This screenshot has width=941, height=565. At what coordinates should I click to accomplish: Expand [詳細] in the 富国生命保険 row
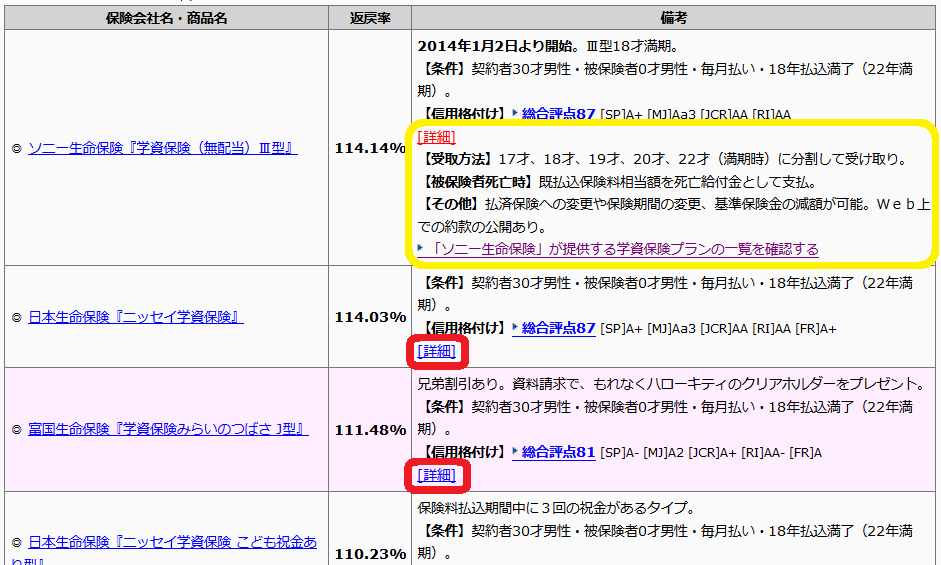[436, 476]
